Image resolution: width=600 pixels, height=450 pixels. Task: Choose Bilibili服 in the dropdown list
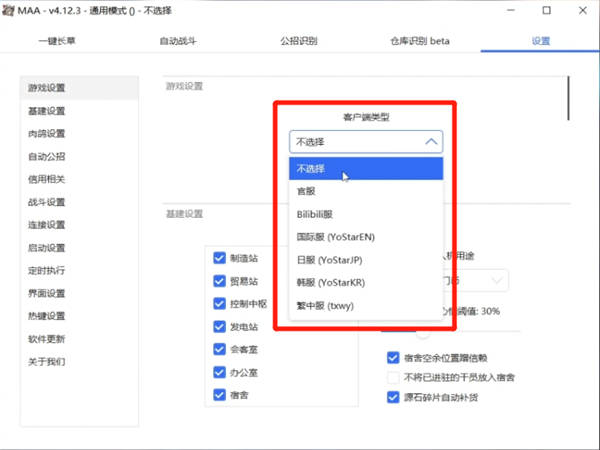(320, 215)
